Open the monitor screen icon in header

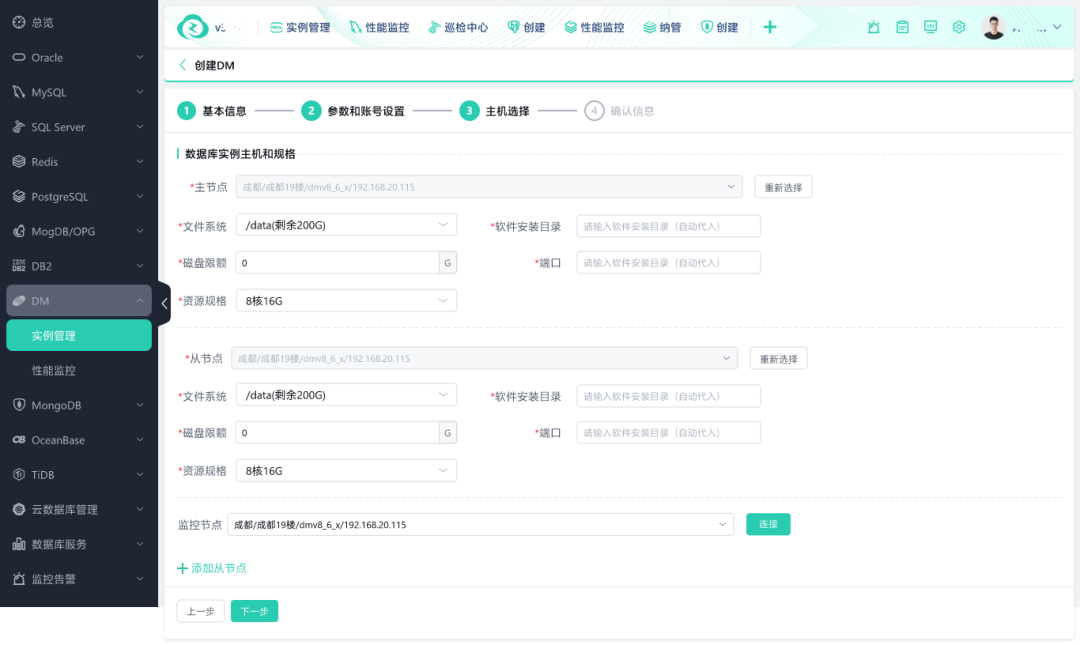(931, 27)
